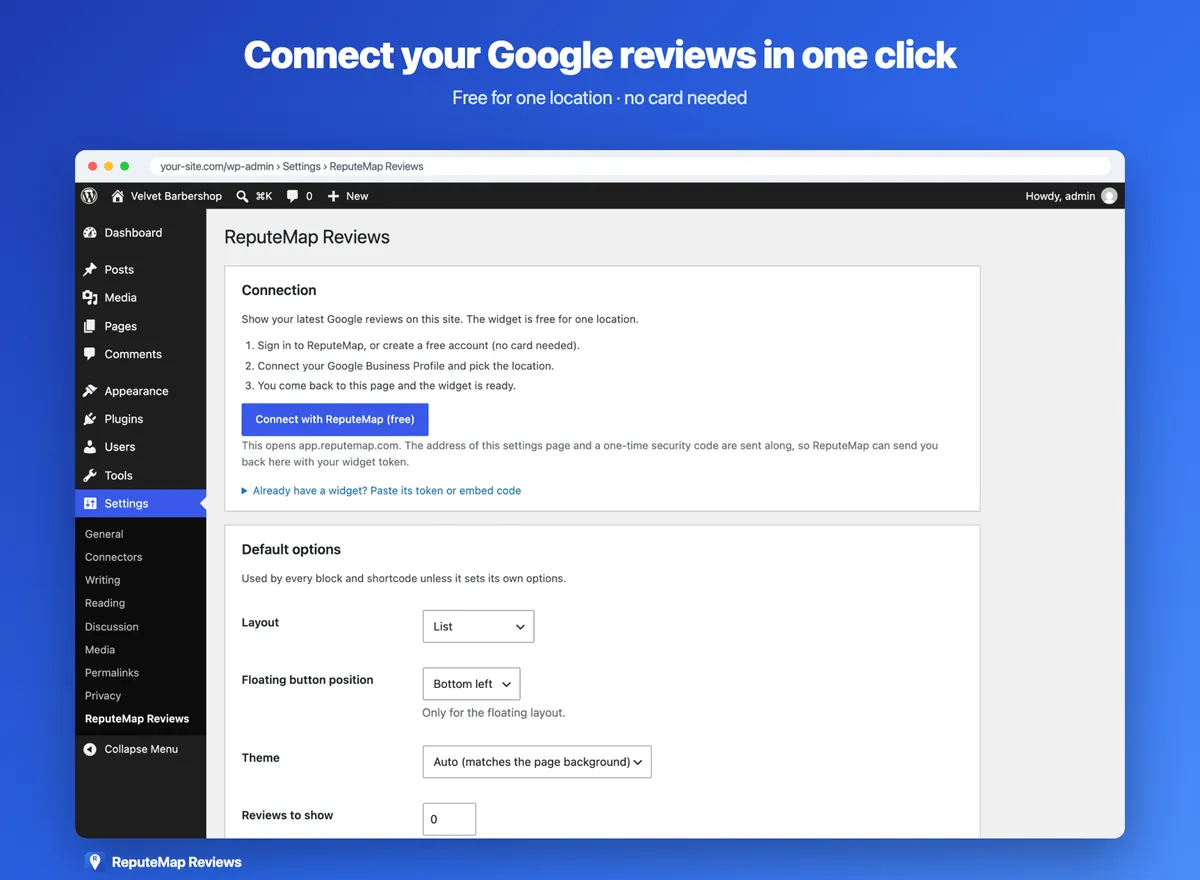1200x880 pixels.
Task: Click the search magnifier icon in admin bar
Action: (x=242, y=196)
